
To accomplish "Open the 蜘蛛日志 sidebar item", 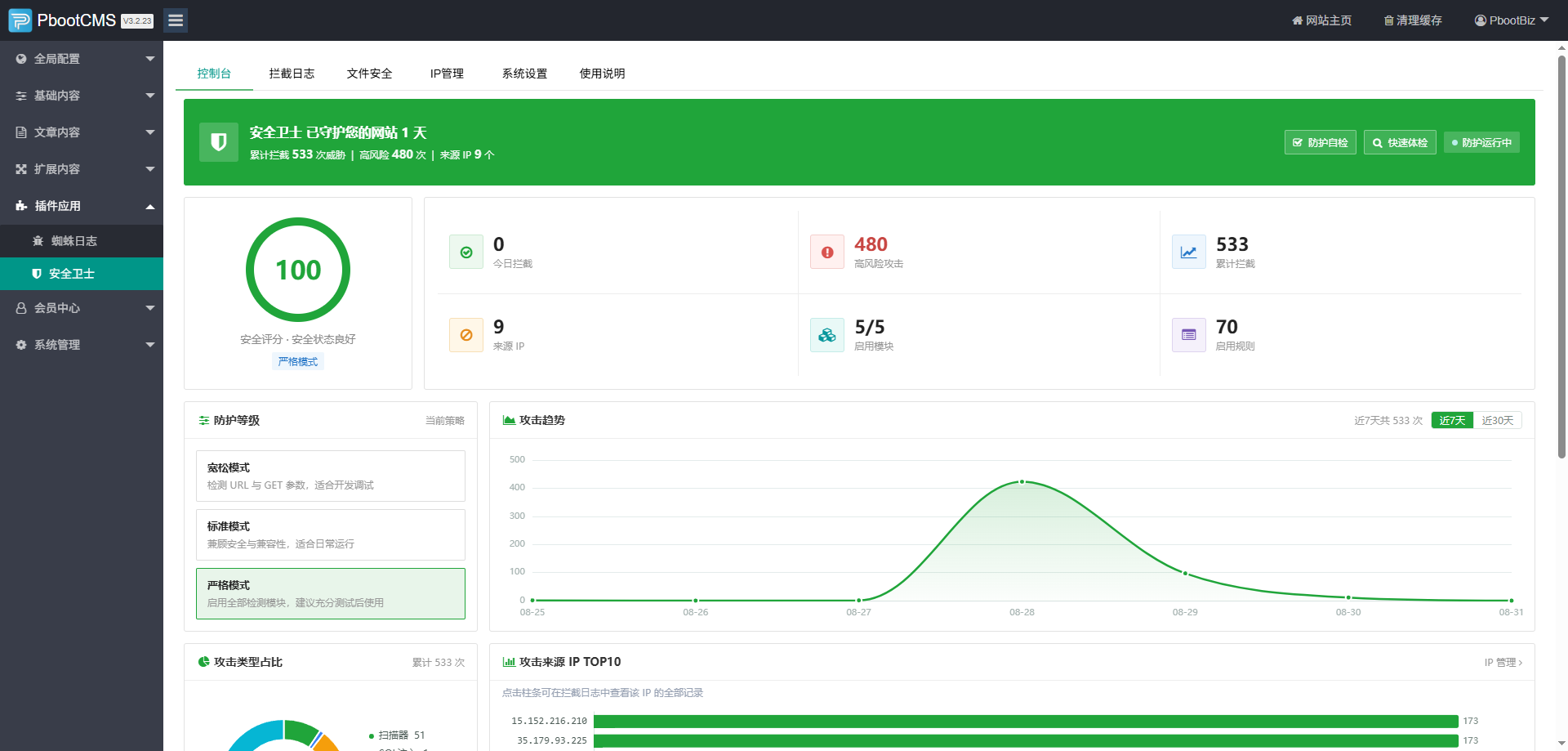I will [82, 241].
